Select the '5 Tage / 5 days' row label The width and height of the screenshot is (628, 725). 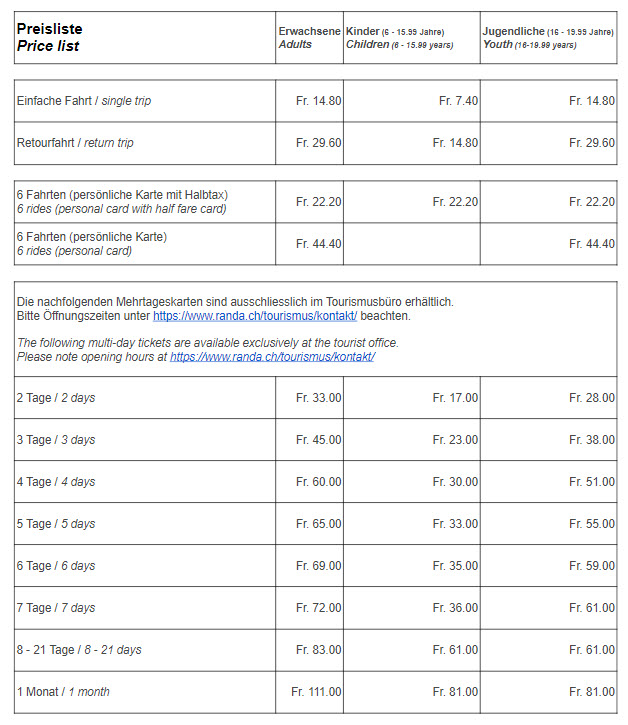pyautogui.click(x=56, y=524)
